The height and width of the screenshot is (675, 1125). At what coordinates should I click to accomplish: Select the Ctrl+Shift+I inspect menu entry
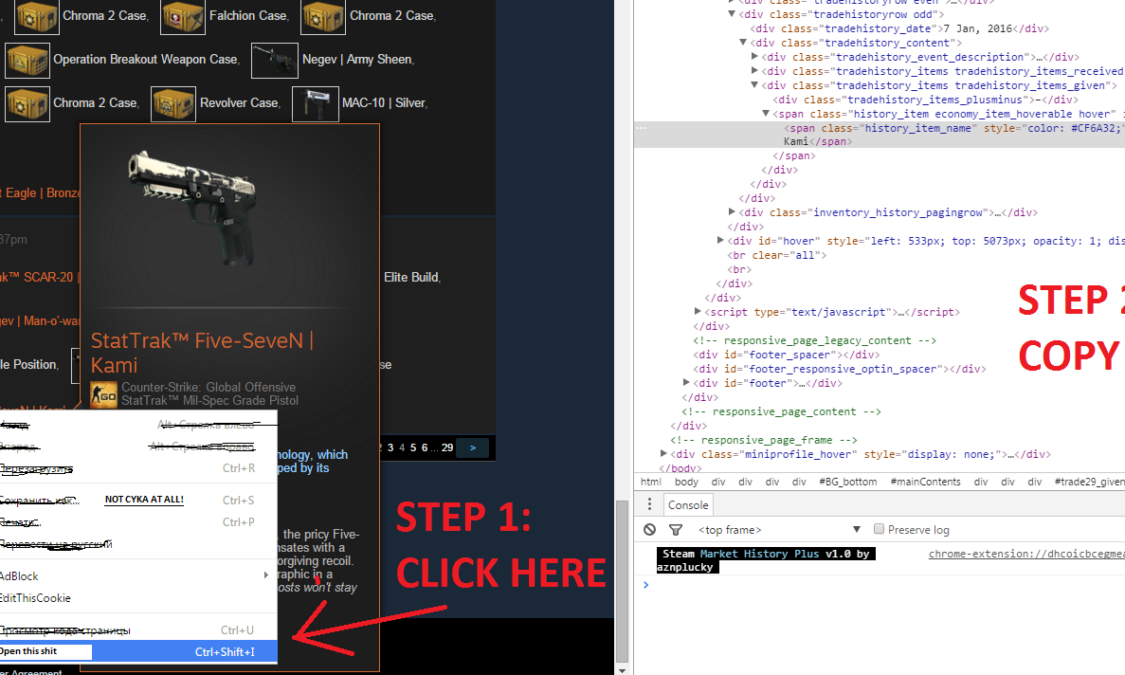pos(137,651)
